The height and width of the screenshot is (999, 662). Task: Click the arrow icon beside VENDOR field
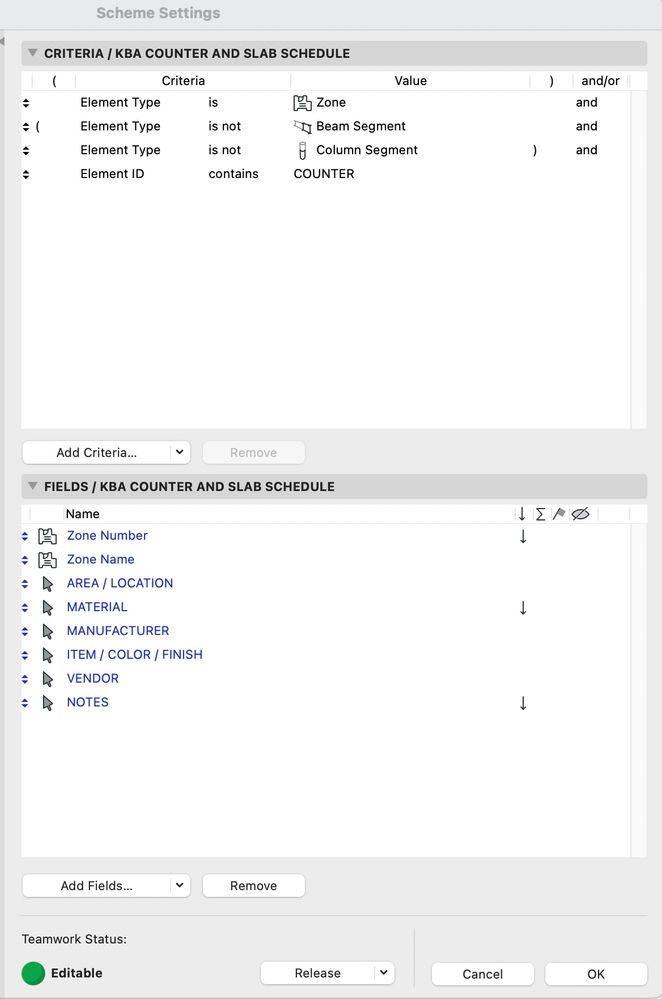click(x=47, y=679)
